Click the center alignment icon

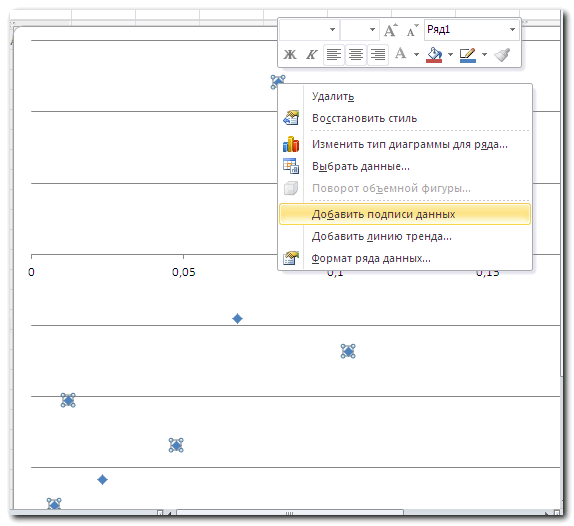click(x=355, y=55)
